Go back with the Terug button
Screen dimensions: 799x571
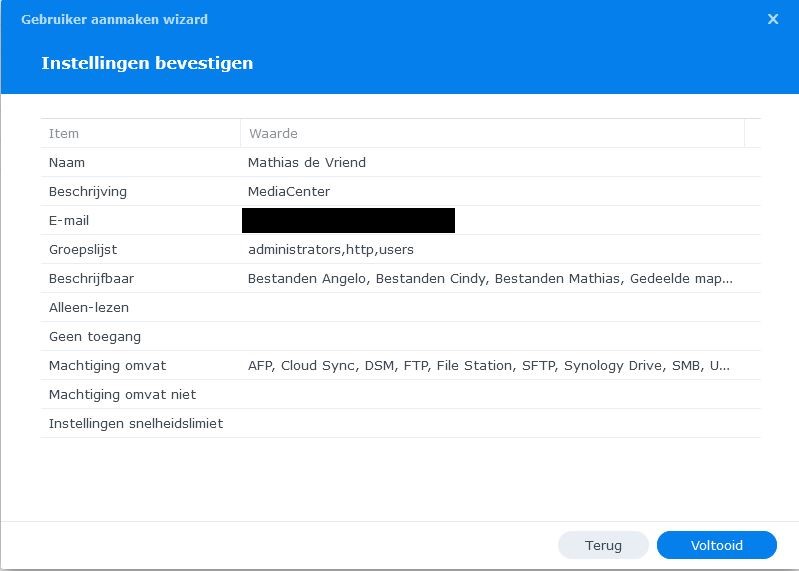(x=603, y=545)
